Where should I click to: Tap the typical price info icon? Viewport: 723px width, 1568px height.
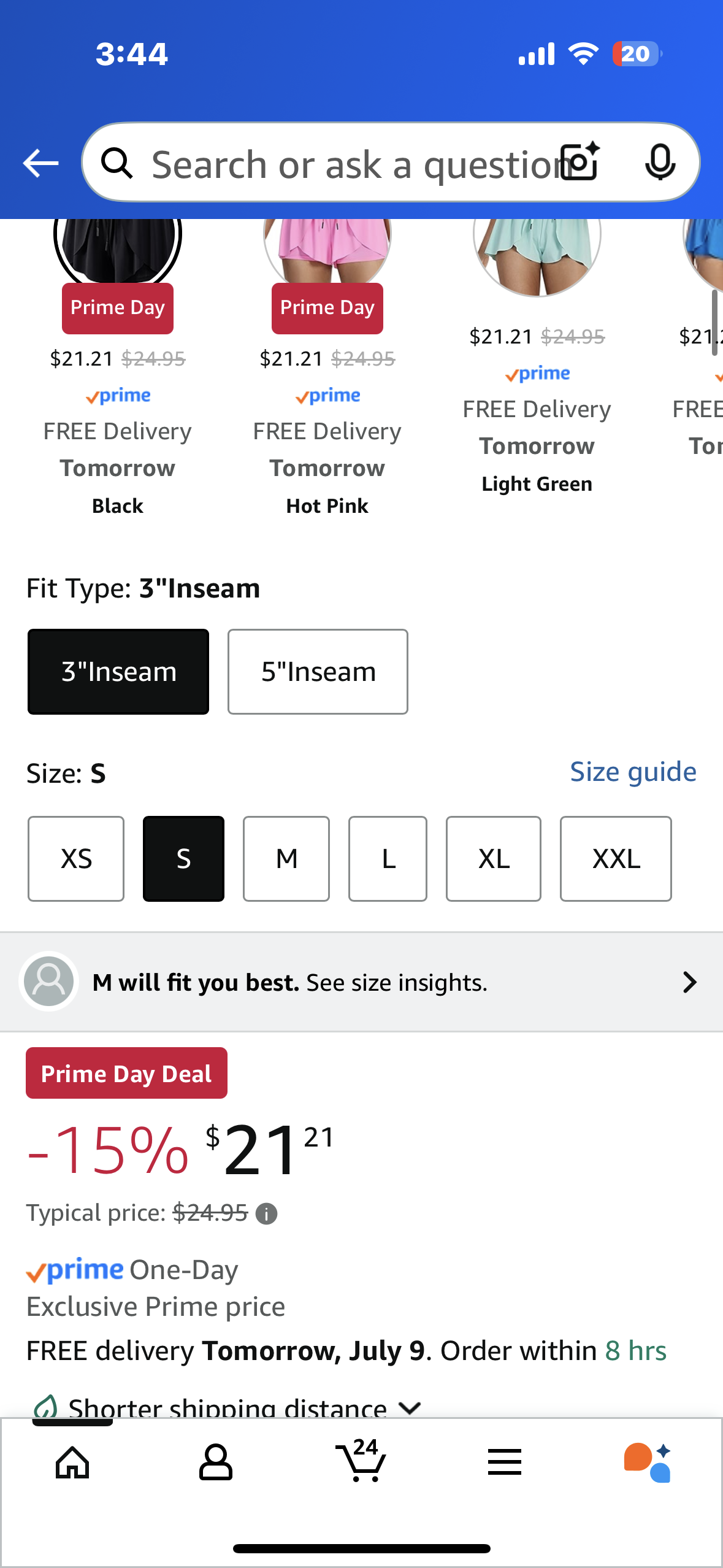(266, 1213)
